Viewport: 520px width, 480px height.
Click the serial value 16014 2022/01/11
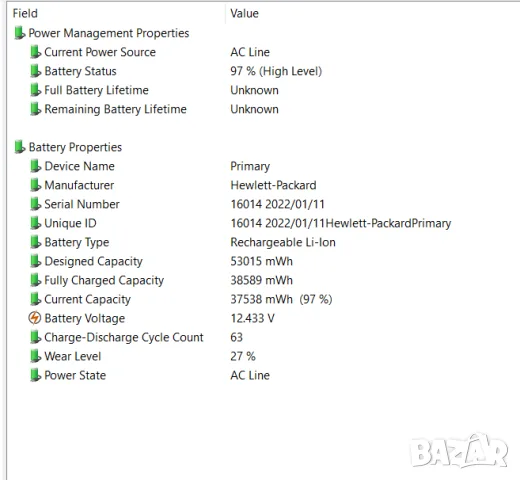tap(277, 204)
